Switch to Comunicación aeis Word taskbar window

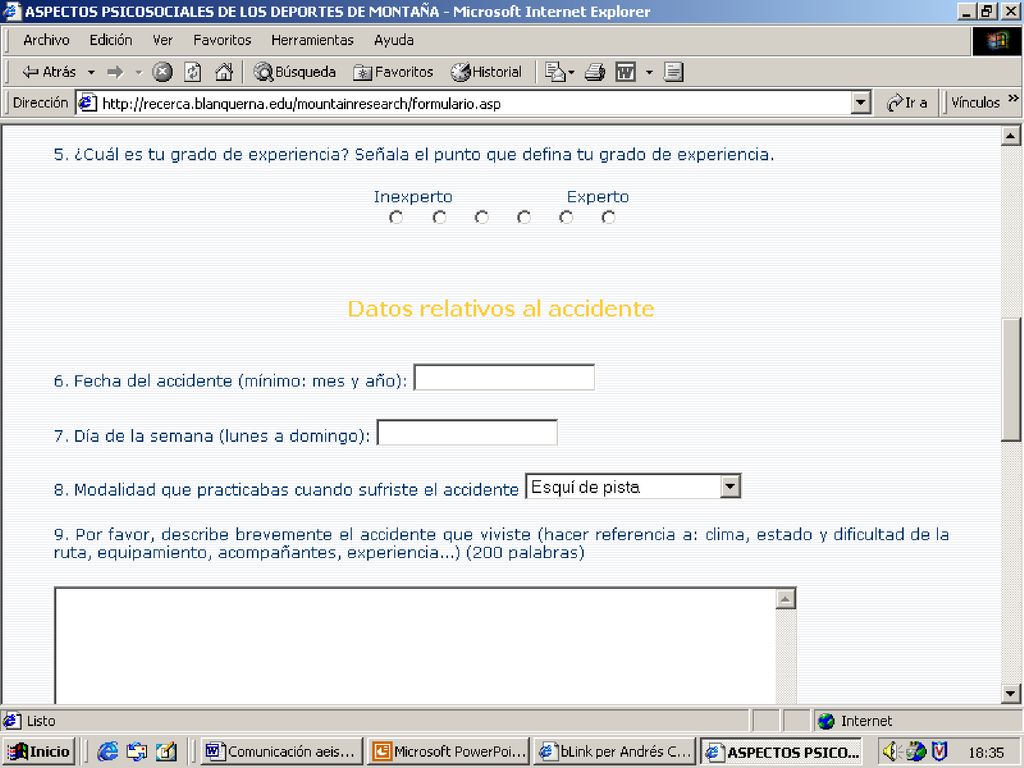point(282,752)
